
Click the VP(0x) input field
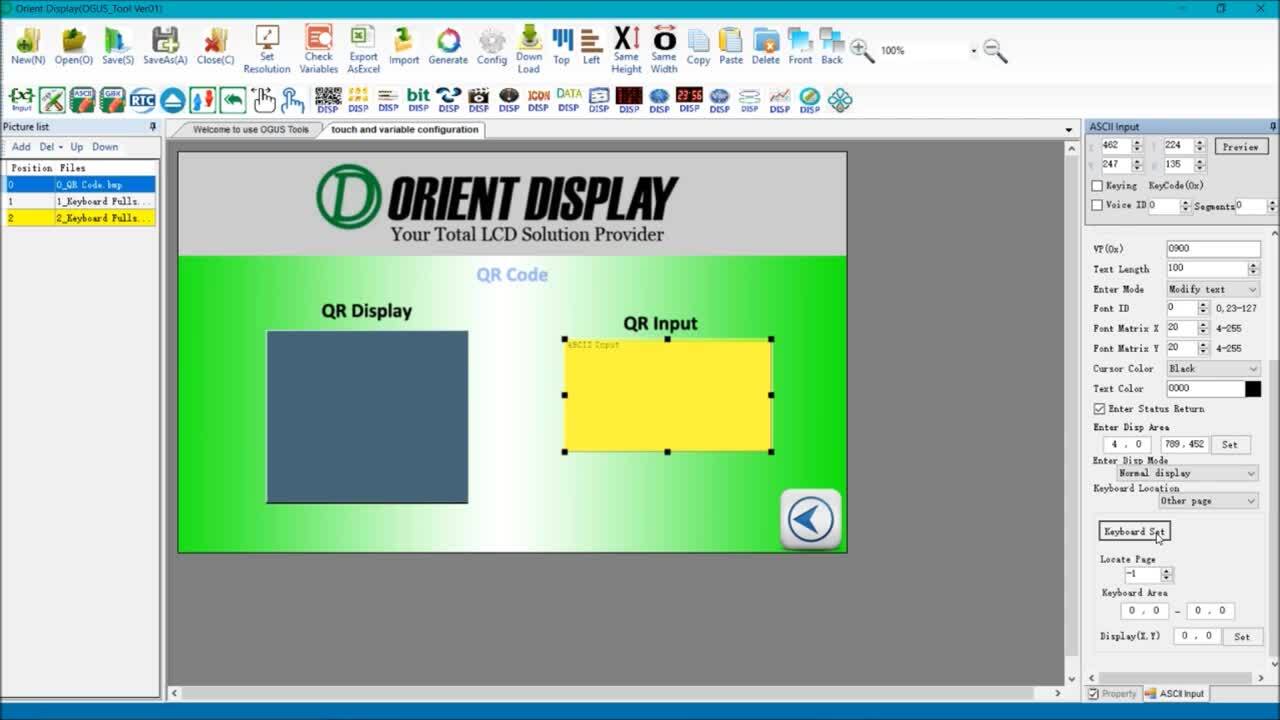coord(1213,249)
